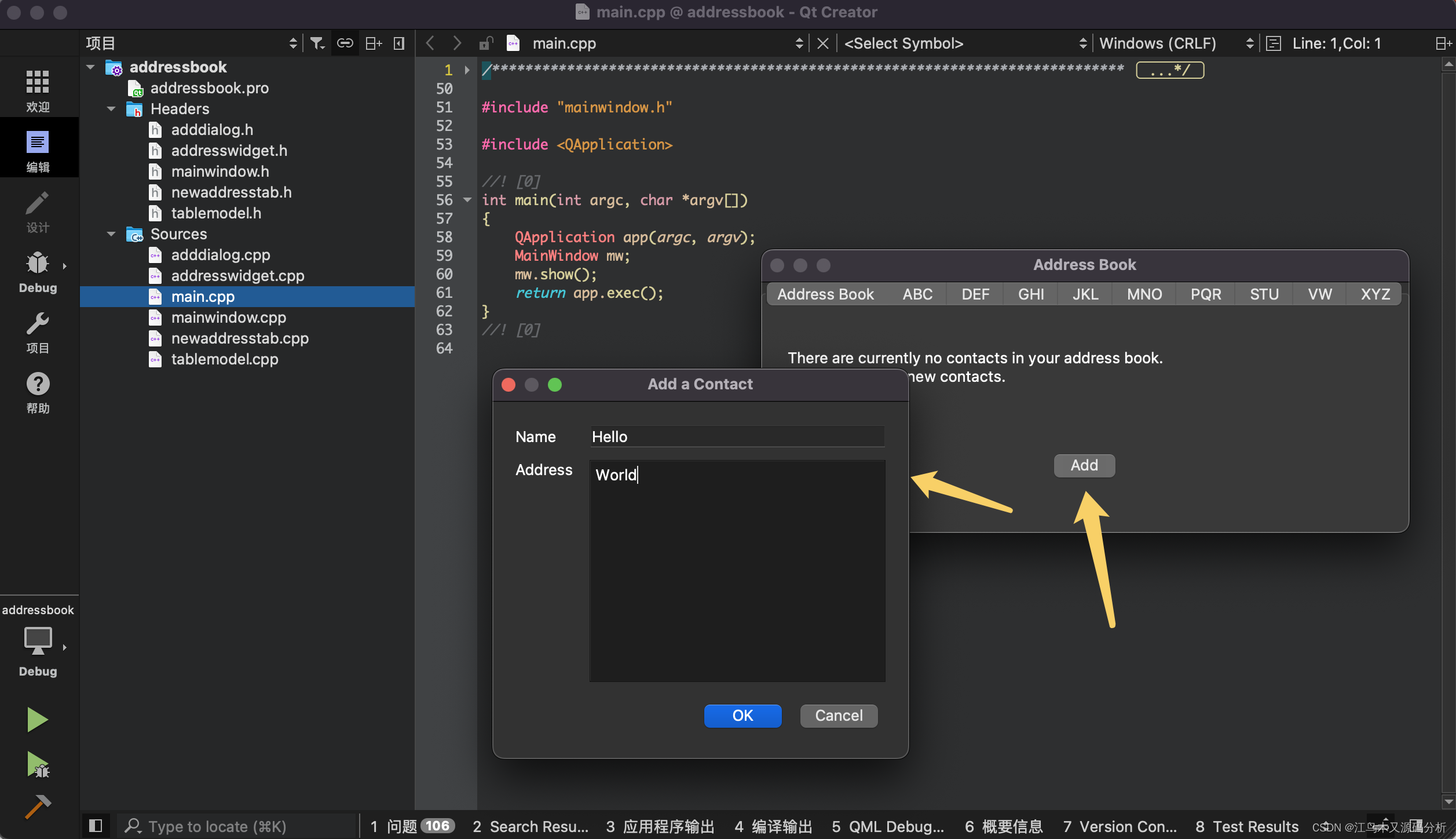Click the editor vertical scrollbar track

1448,429
